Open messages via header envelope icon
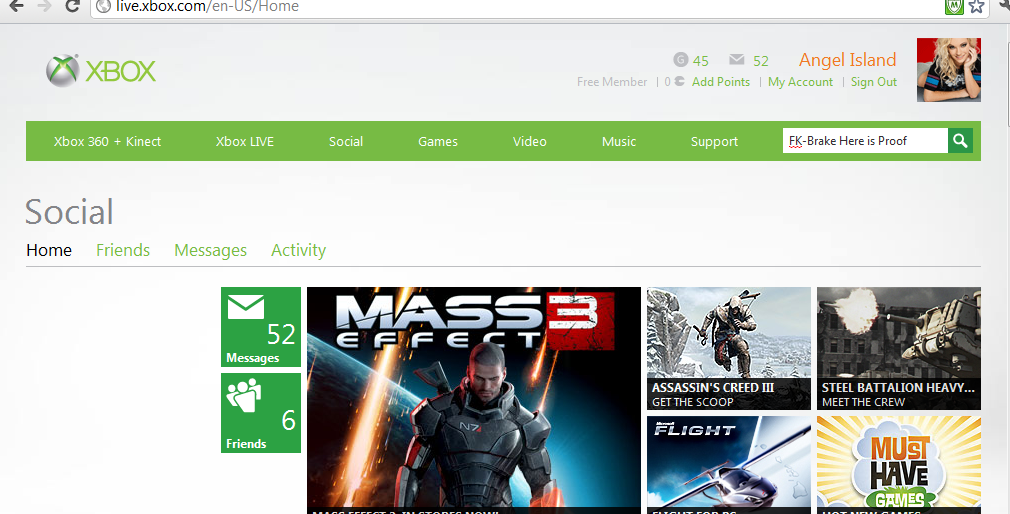Viewport: 1010px width, 514px height. pyautogui.click(x=737, y=60)
